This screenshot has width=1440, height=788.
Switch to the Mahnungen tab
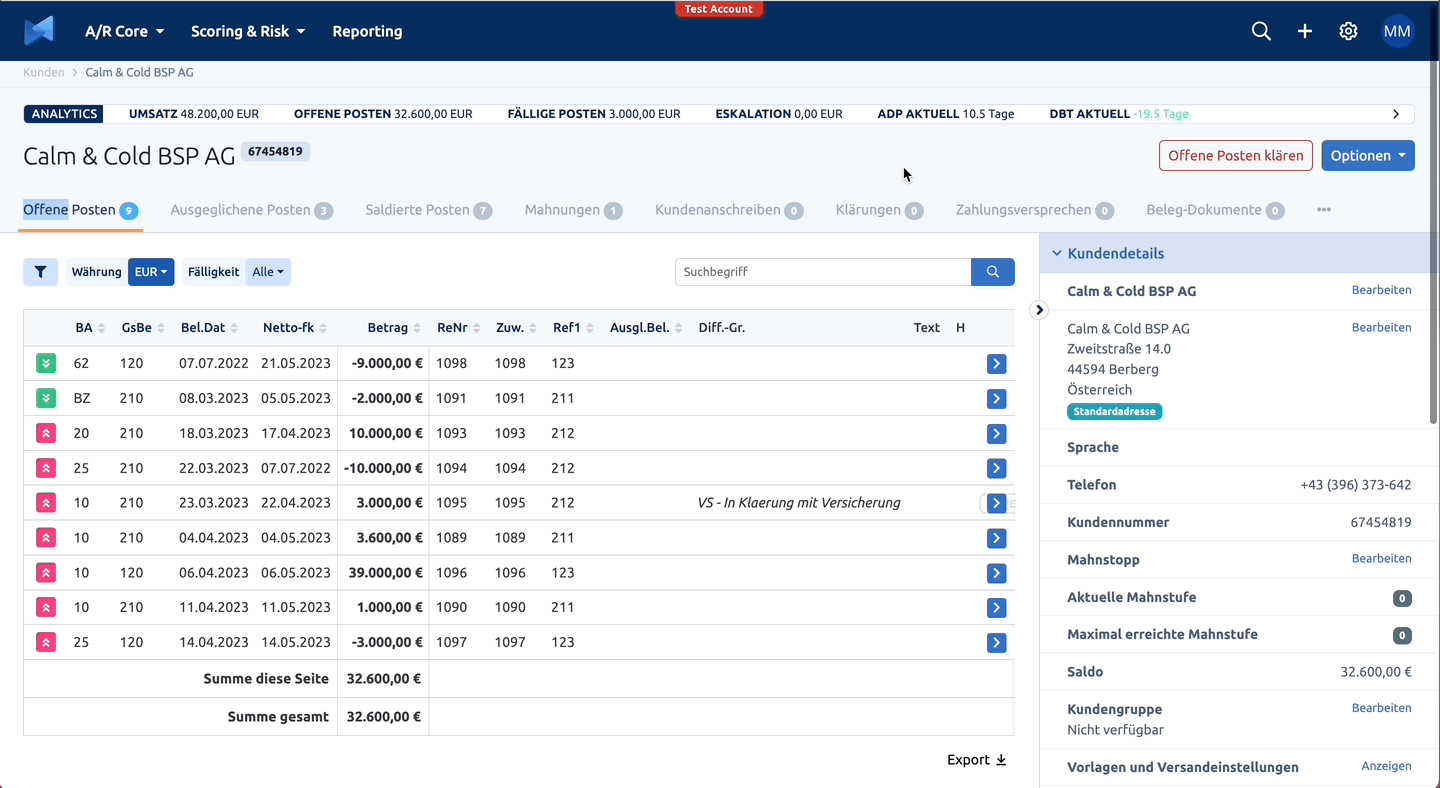(573, 210)
